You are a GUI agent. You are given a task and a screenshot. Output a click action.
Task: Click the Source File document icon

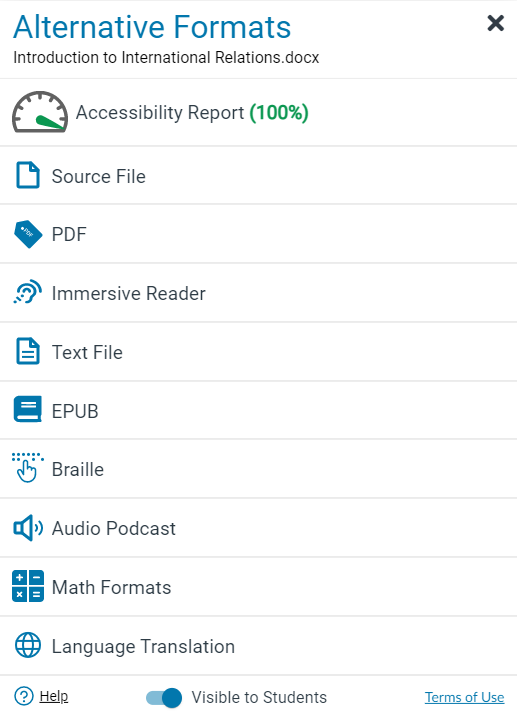(28, 175)
